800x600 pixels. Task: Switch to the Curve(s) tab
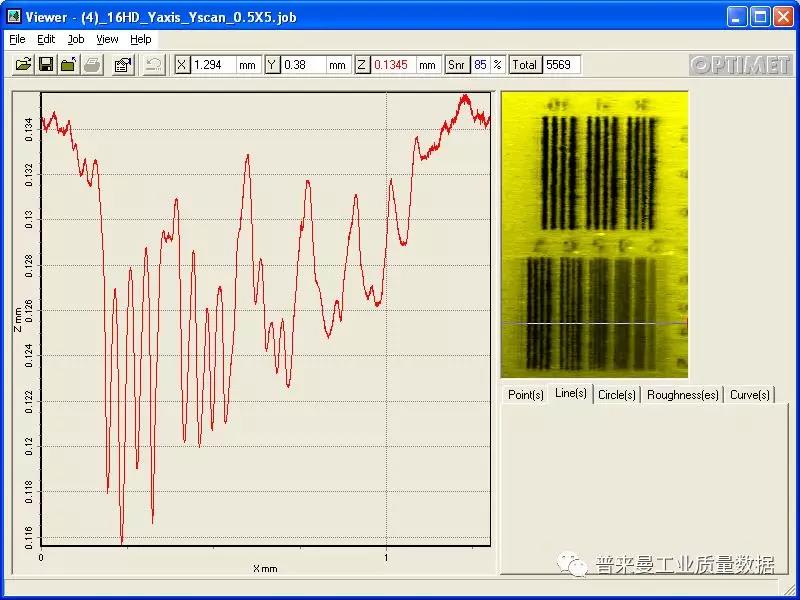(x=749, y=394)
